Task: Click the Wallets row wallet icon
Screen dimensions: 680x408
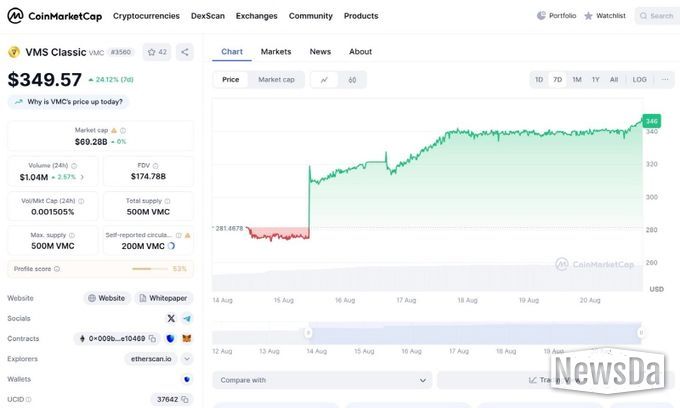Action: click(x=187, y=379)
